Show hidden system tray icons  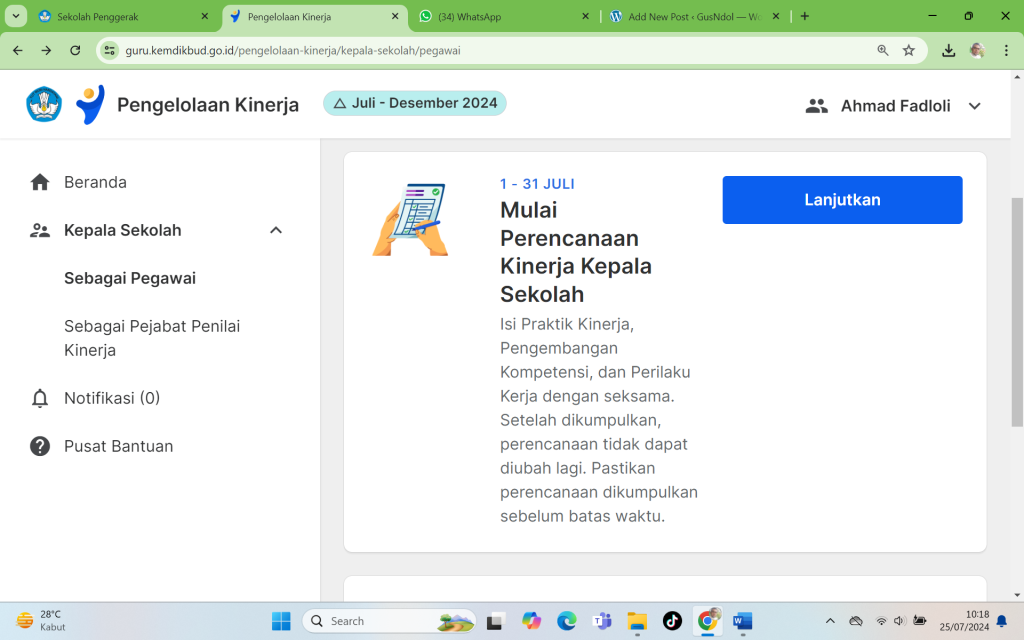(x=829, y=621)
